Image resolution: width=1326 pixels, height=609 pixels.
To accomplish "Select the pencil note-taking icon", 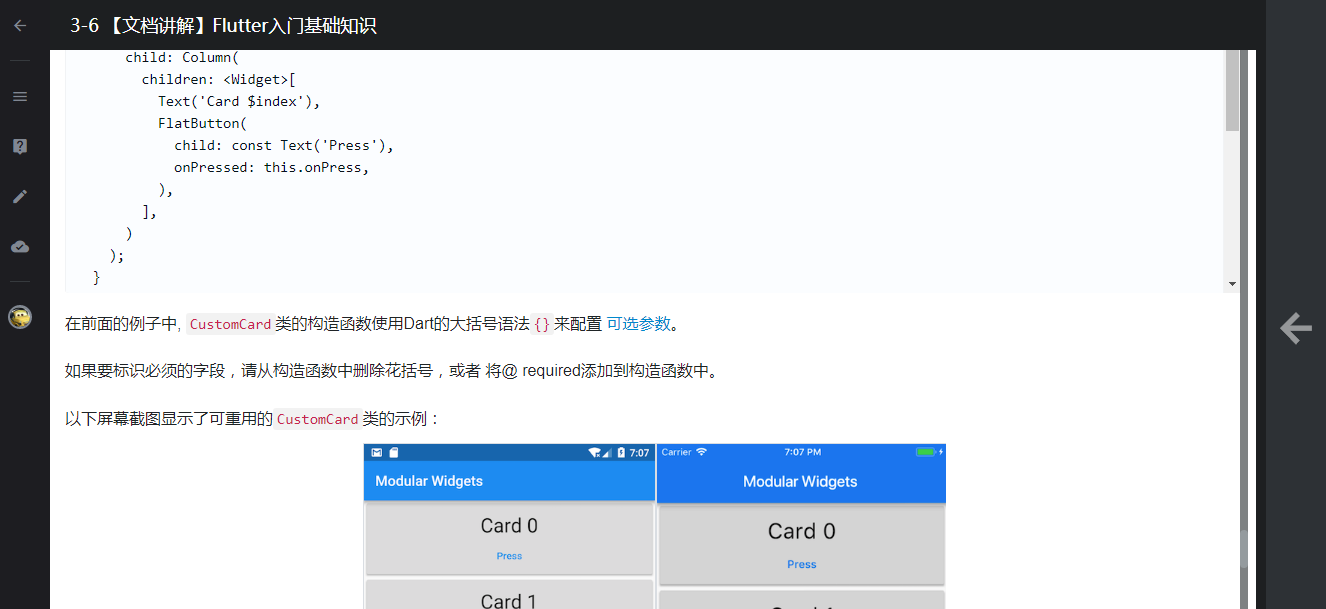I will coord(19,196).
